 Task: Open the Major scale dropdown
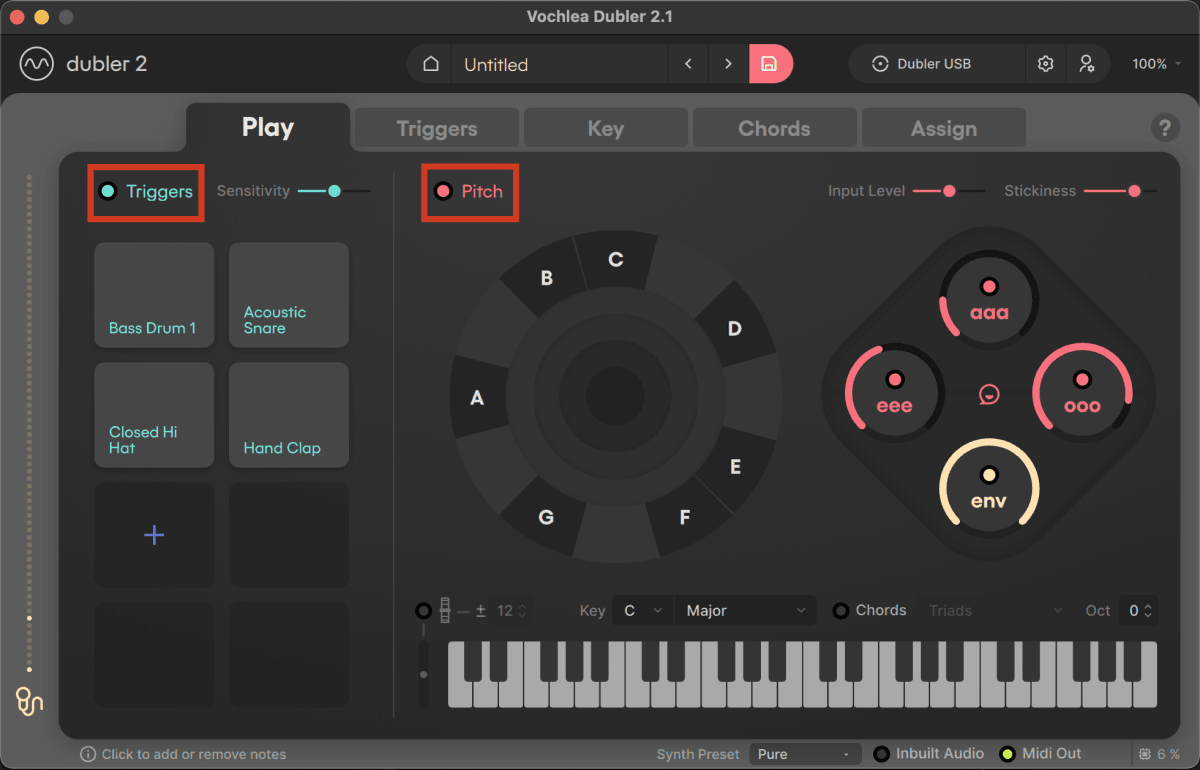pos(745,610)
